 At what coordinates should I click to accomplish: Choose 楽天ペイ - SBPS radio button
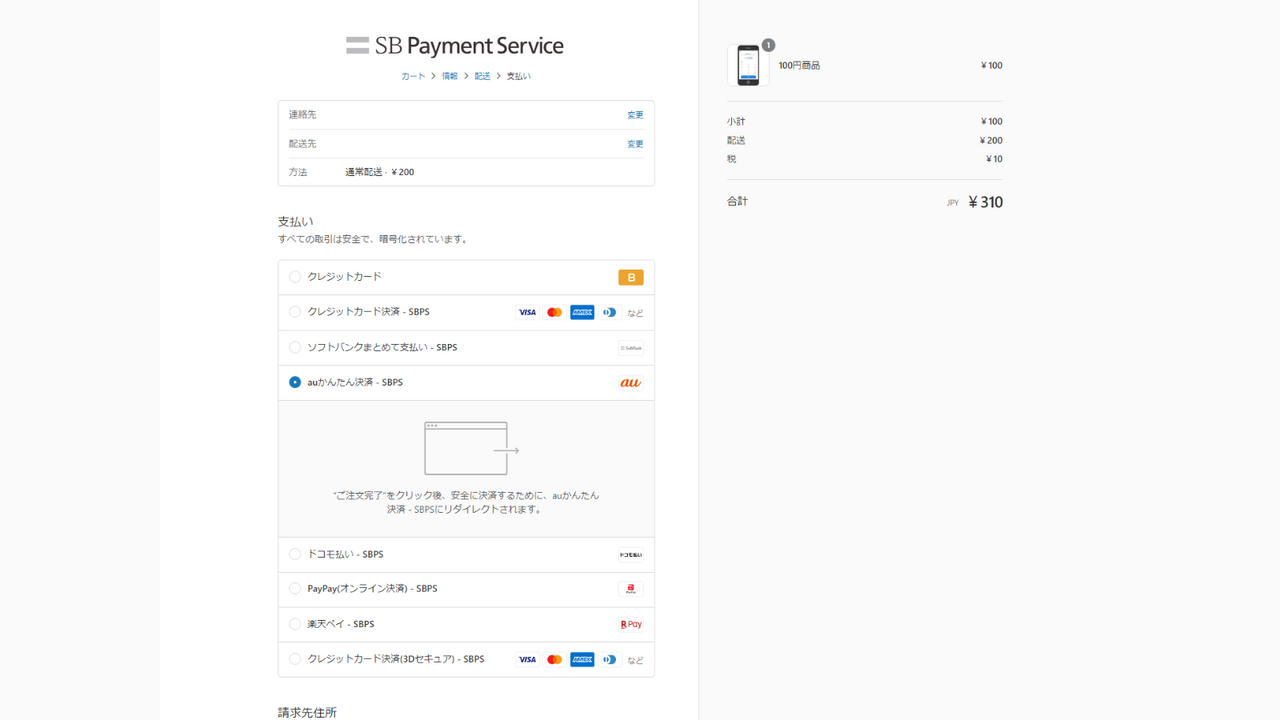click(x=295, y=624)
